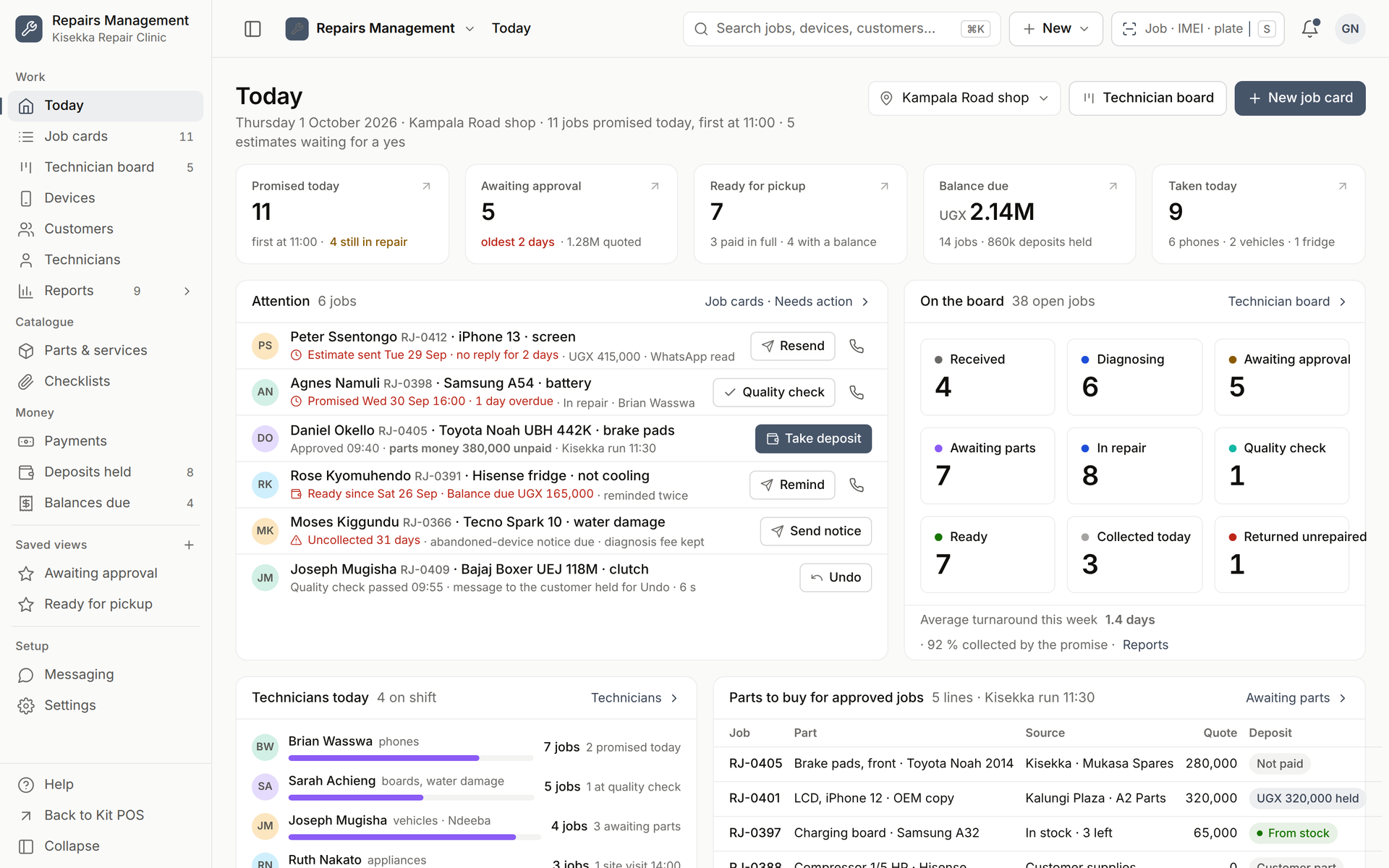Open Devices in the sidebar
Screen dimensions: 1389x868
tap(106, 198)
